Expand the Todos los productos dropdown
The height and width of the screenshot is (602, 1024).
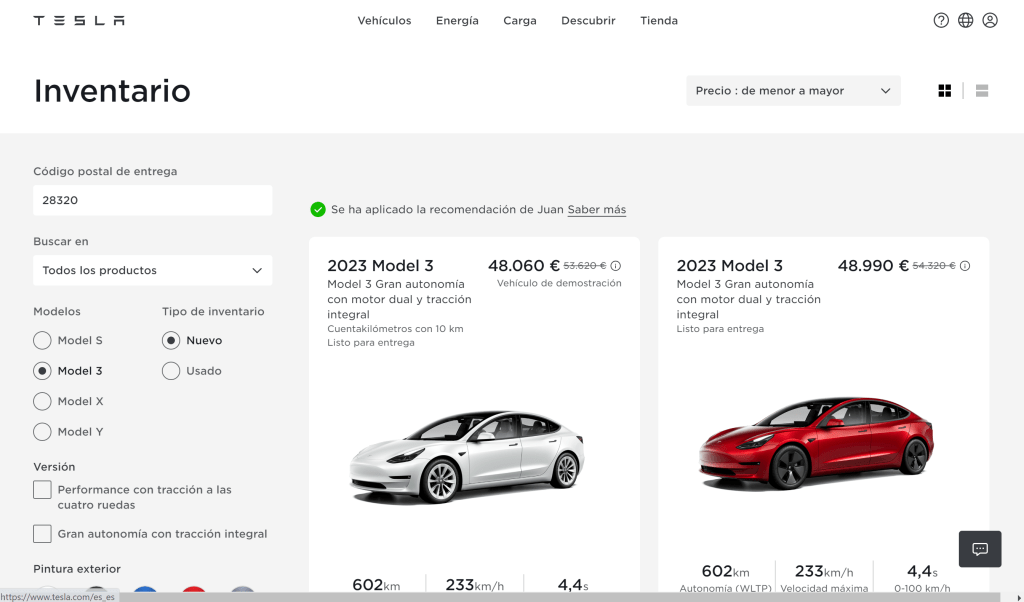click(x=152, y=271)
